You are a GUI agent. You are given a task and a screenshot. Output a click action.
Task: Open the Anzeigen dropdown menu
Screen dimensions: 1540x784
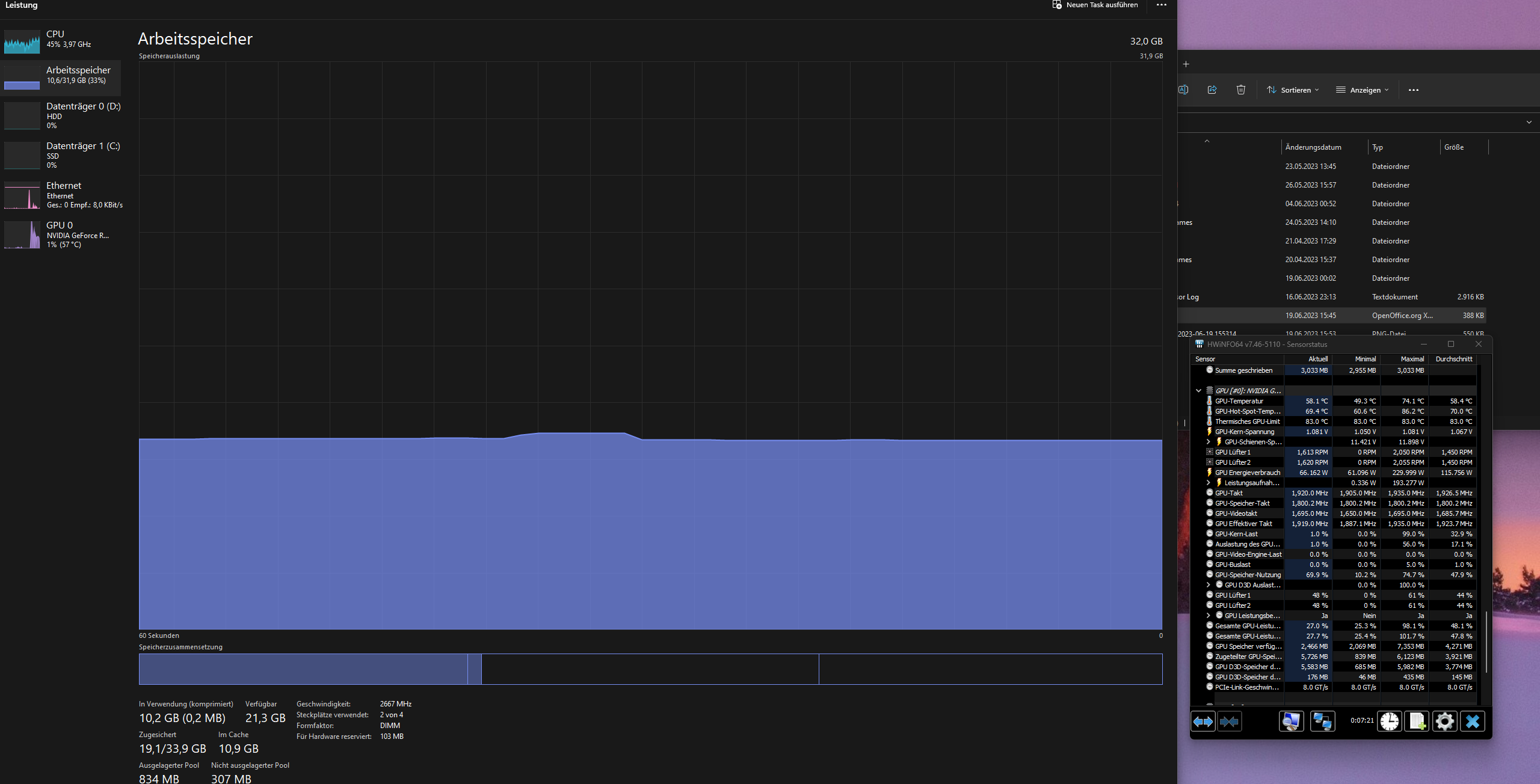point(1363,90)
